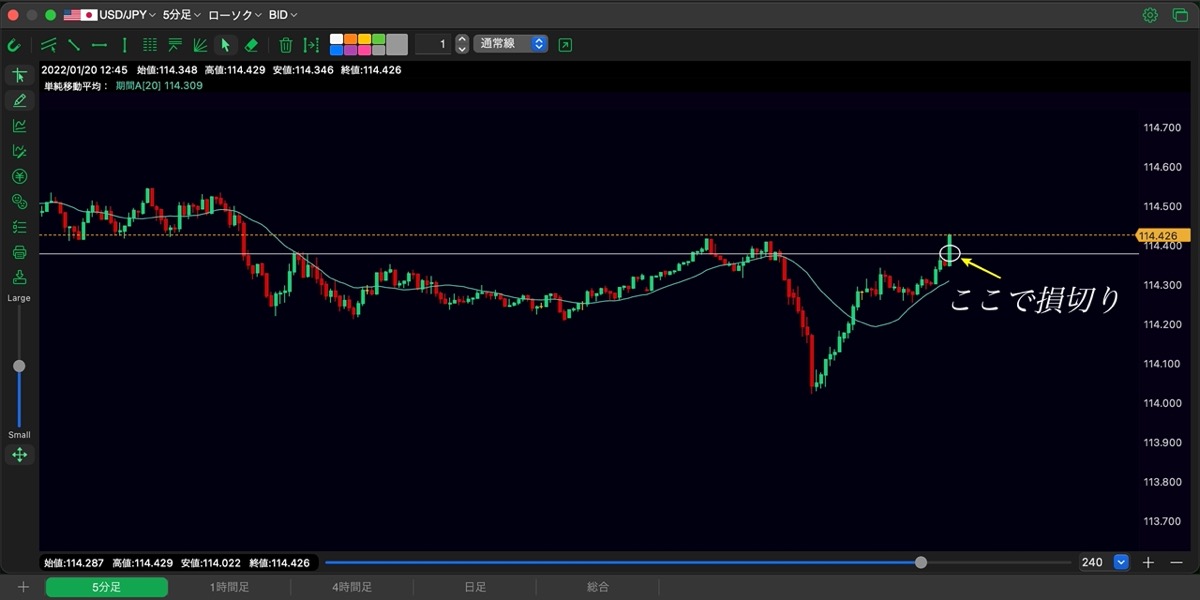Open the USD/JPY currency pair dropdown
The image size is (1200, 600).
[110, 15]
